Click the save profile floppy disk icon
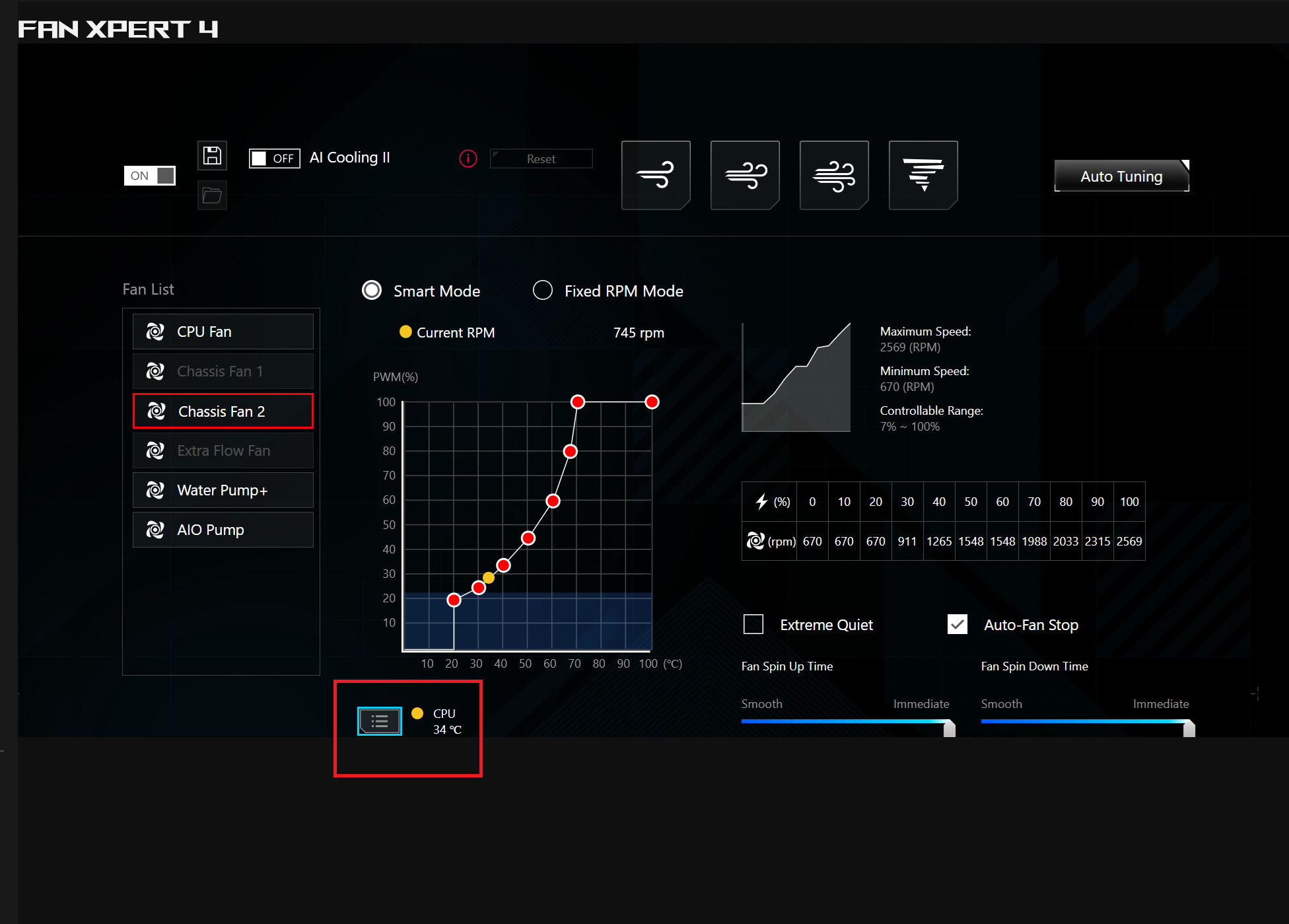 [x=212, y=156]
